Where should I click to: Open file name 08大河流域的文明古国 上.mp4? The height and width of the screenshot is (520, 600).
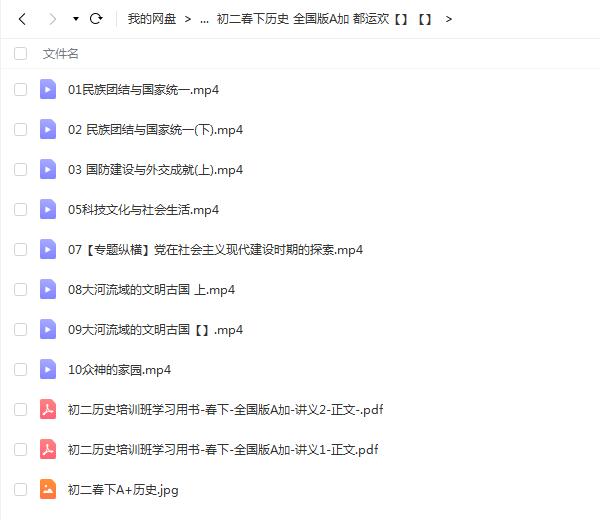[152, 290]
